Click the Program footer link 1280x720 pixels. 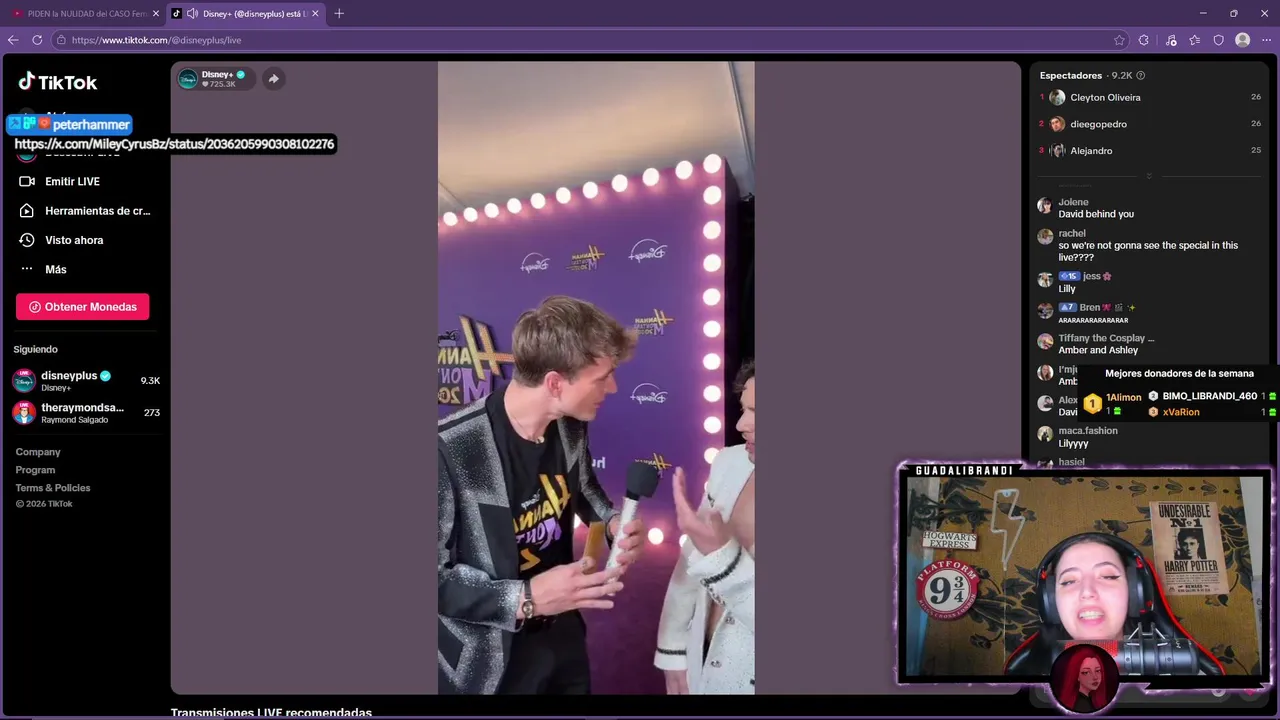click(35, 470)
